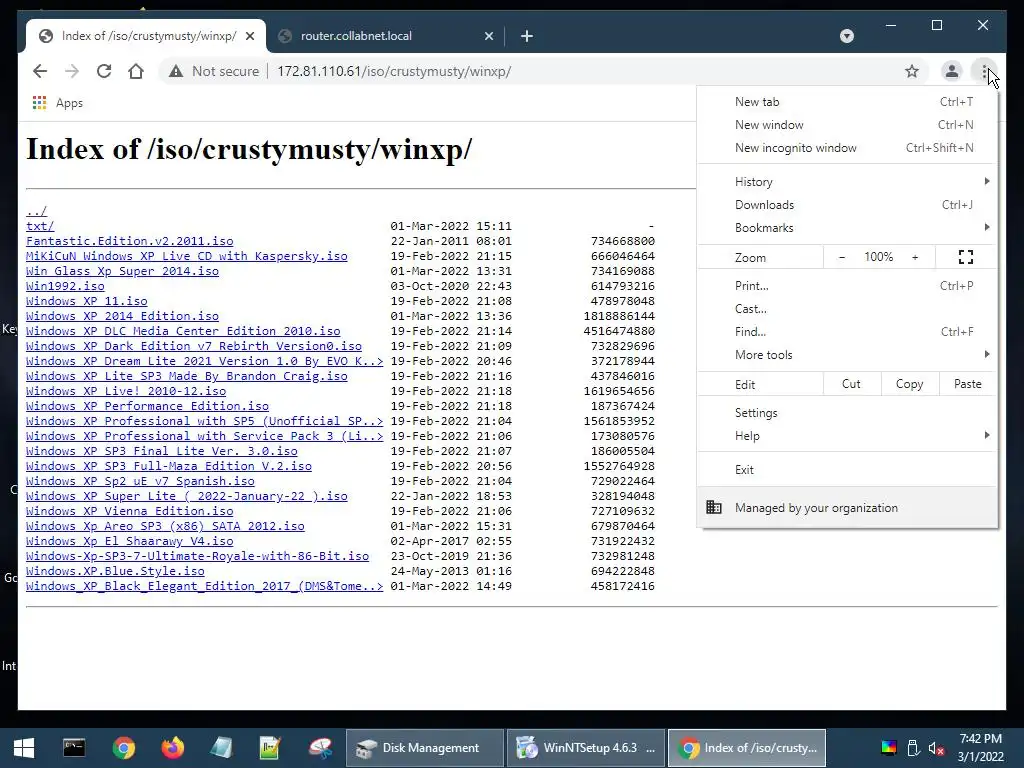Viewport: 1024px width, 768px height.
Task: Click the colorful display tray icon
Action: click(x=889, y=748)
